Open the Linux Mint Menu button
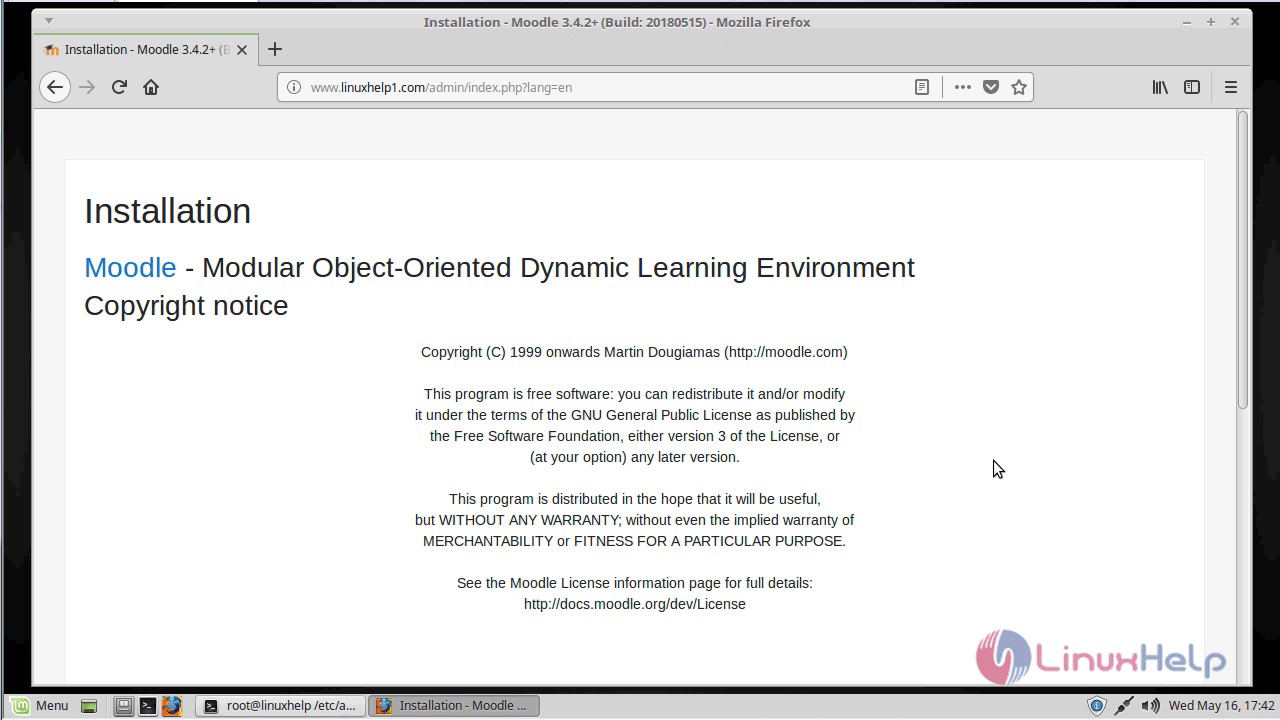This screenshot has height=720, width=1280. click(40, 705)
